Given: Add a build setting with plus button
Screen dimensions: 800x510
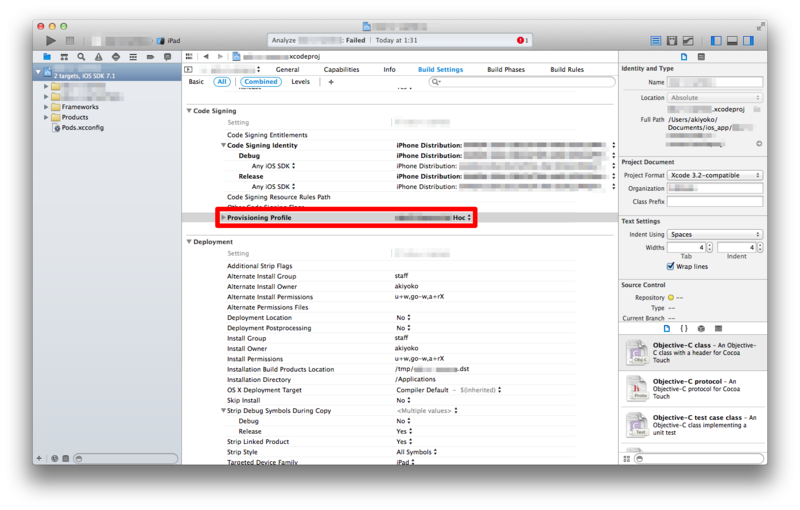Looking at the screenshot, I should 331,82.
